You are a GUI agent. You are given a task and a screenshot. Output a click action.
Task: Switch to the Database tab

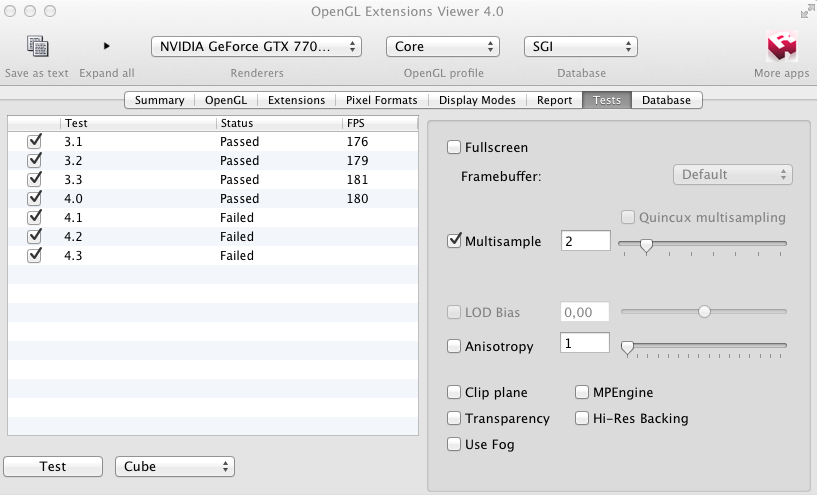(x=666, y=100)
